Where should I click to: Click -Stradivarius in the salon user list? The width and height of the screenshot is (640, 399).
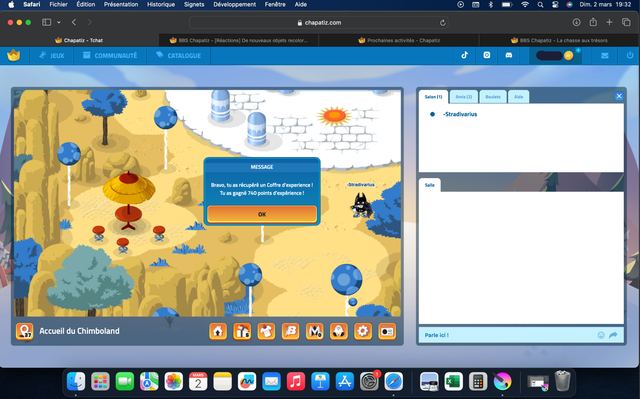pyautogui.click(x=460, y=114)
